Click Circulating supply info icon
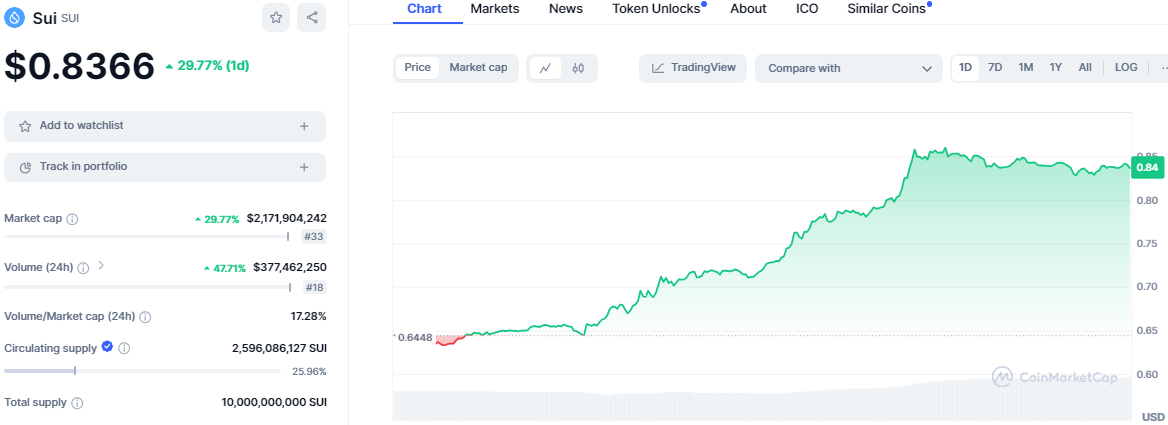Viewport: 1168px width, 425px height. 124,348
